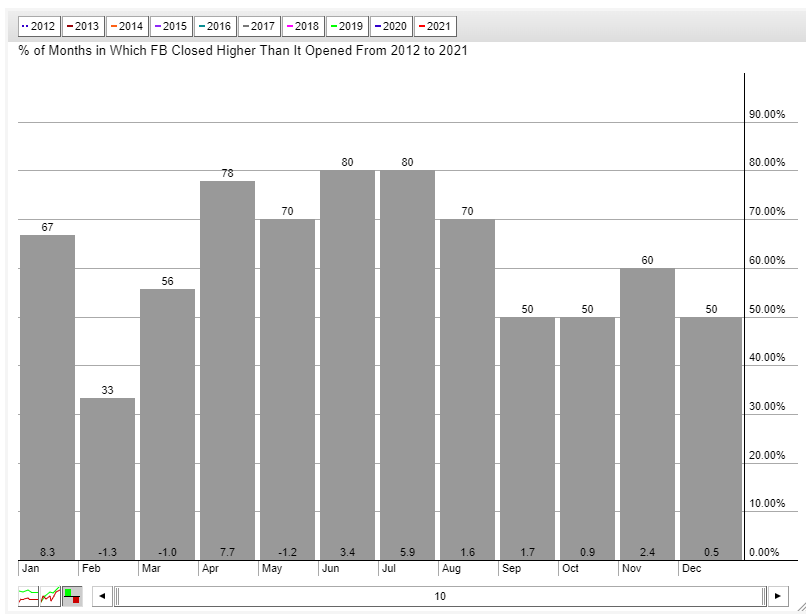The width and height of the screenshot is (806, 614).
Task: Click the January bar labeled 67
Action: pos(47,397)
